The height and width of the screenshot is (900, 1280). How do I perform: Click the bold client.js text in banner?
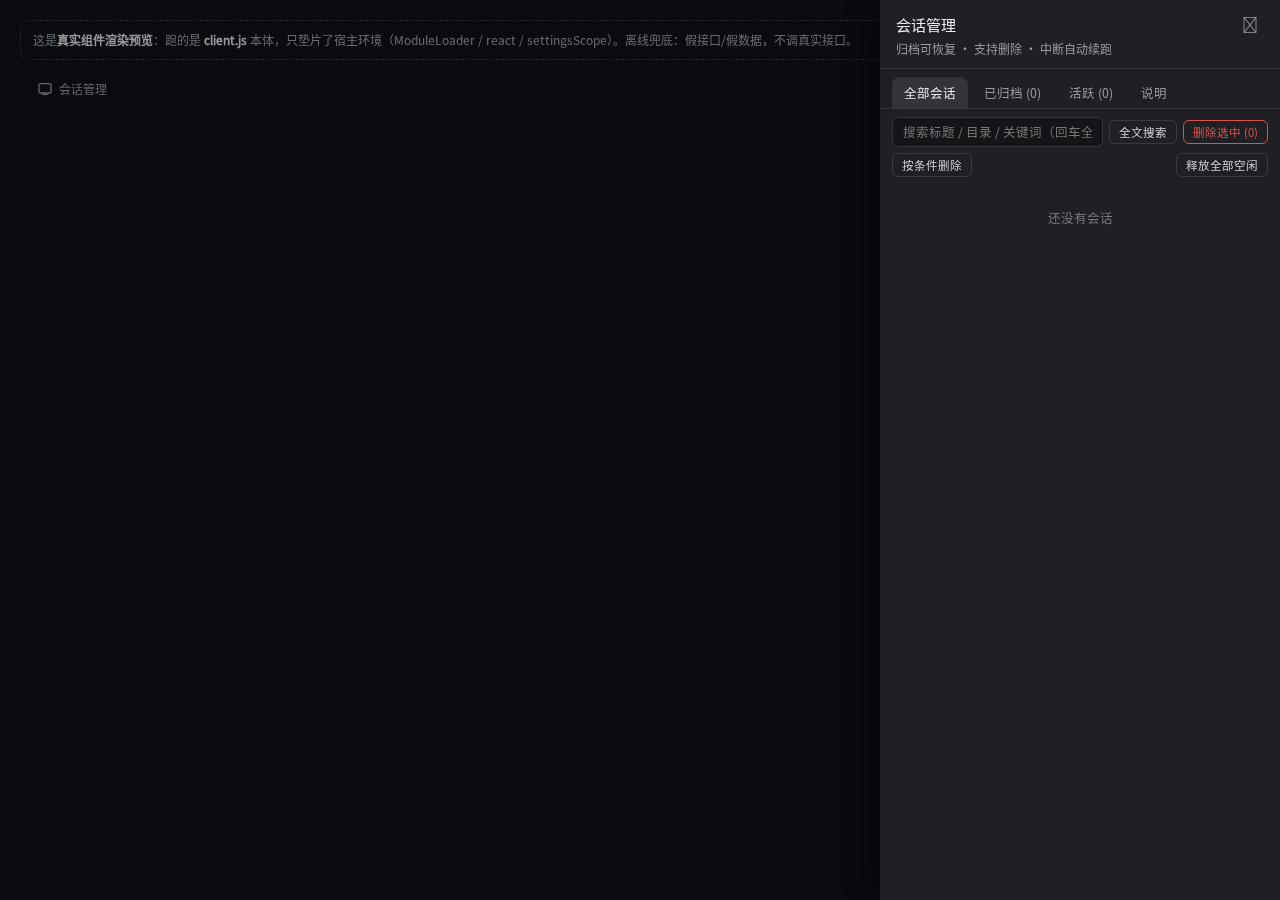[225, 40]
